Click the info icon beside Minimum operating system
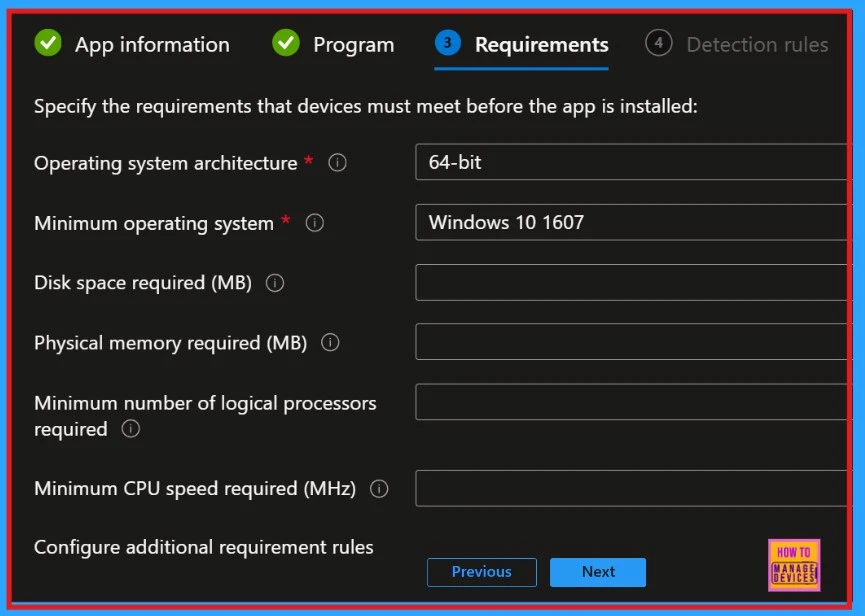This screenshot has width=865, height=616. 314,223
